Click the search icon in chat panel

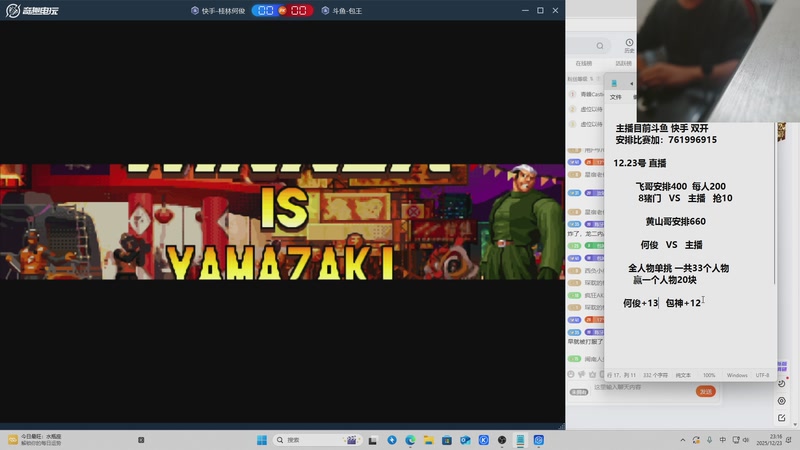tap(600, 46)
